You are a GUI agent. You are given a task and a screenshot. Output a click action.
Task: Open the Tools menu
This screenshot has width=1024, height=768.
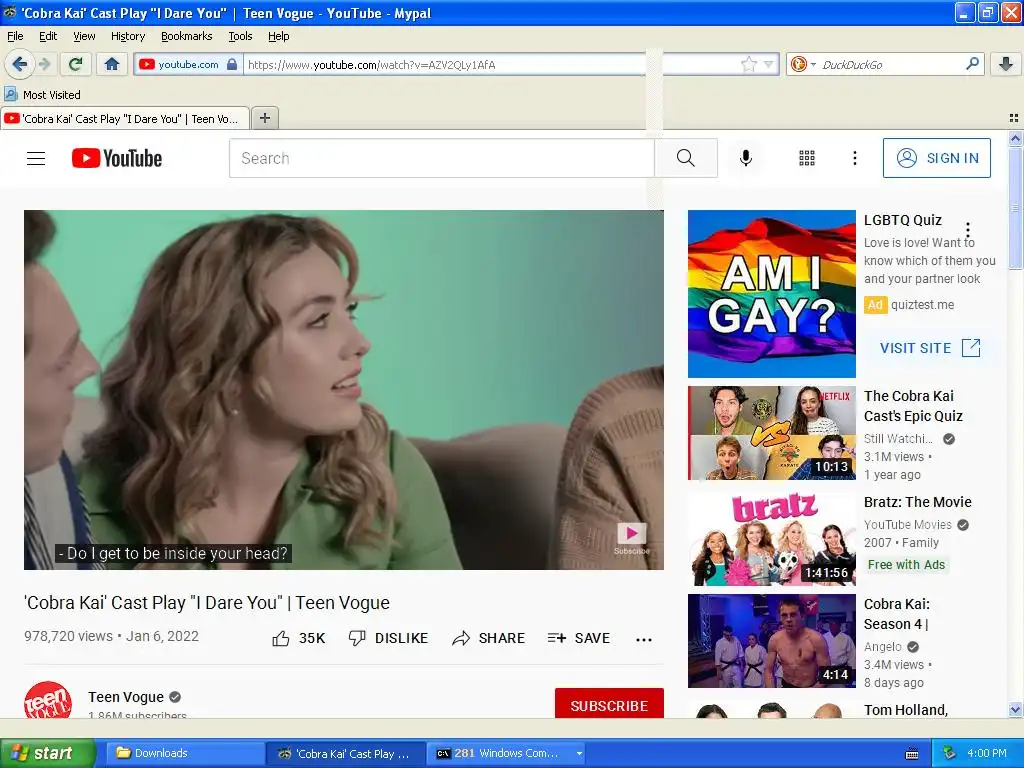[240, 36]
